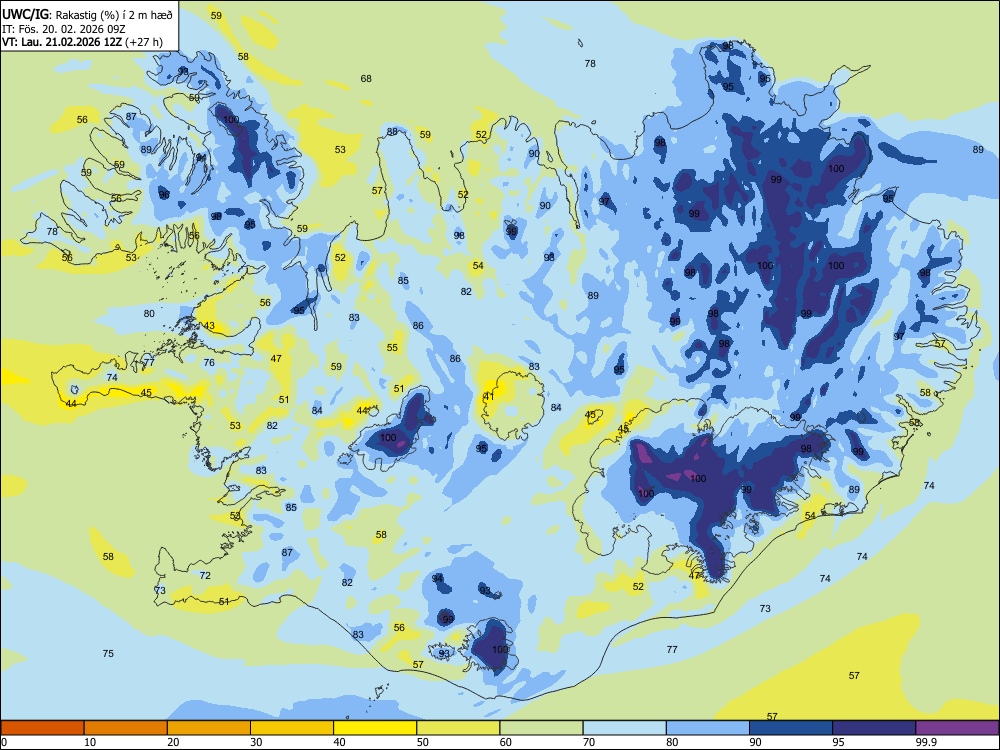Screen dimensions: 1000x750
Task: Click the legend label '90'
Action: point(755,742)
